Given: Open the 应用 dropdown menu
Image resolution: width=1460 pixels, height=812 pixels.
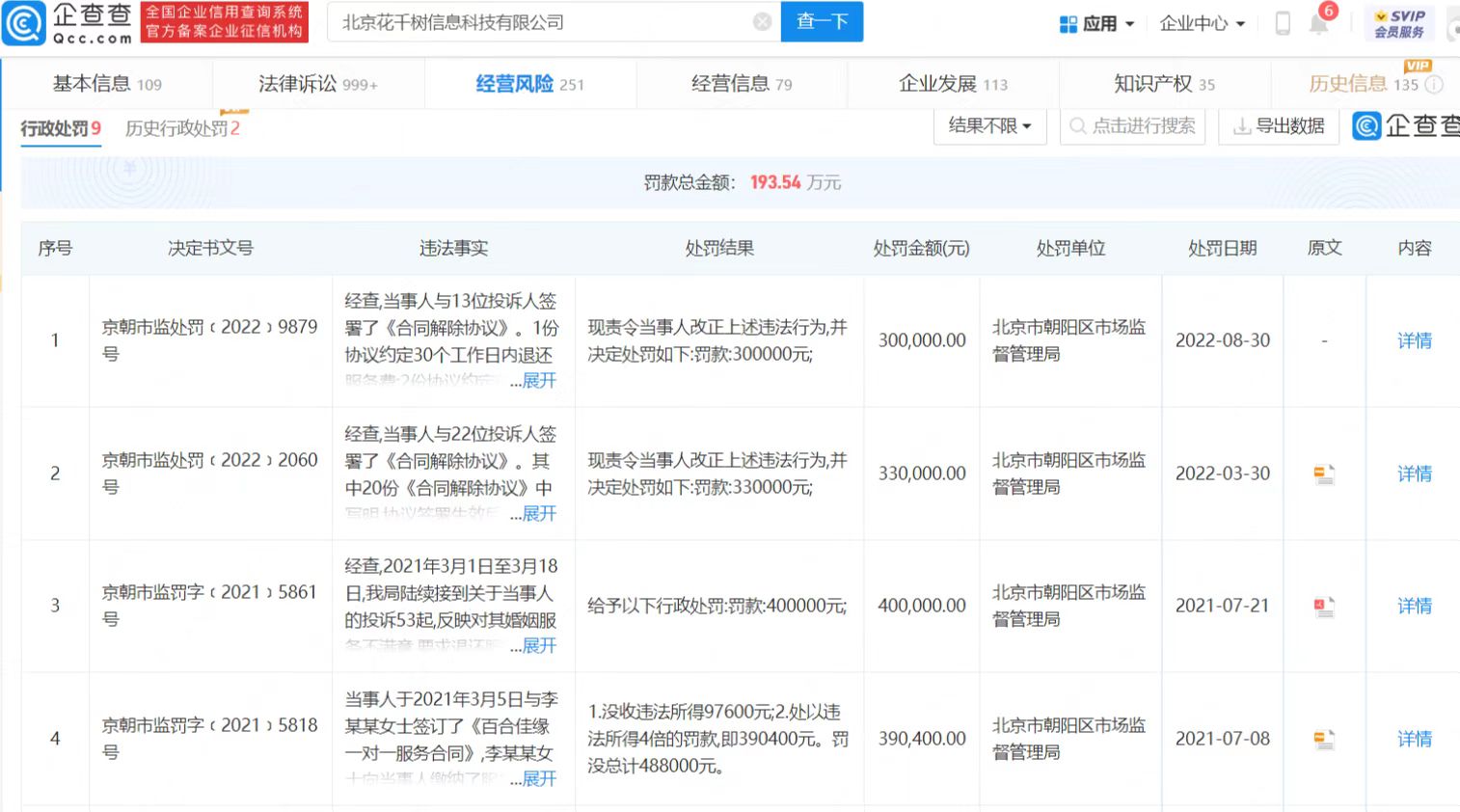Looking at the screenshot, I should pos(1097,23).
